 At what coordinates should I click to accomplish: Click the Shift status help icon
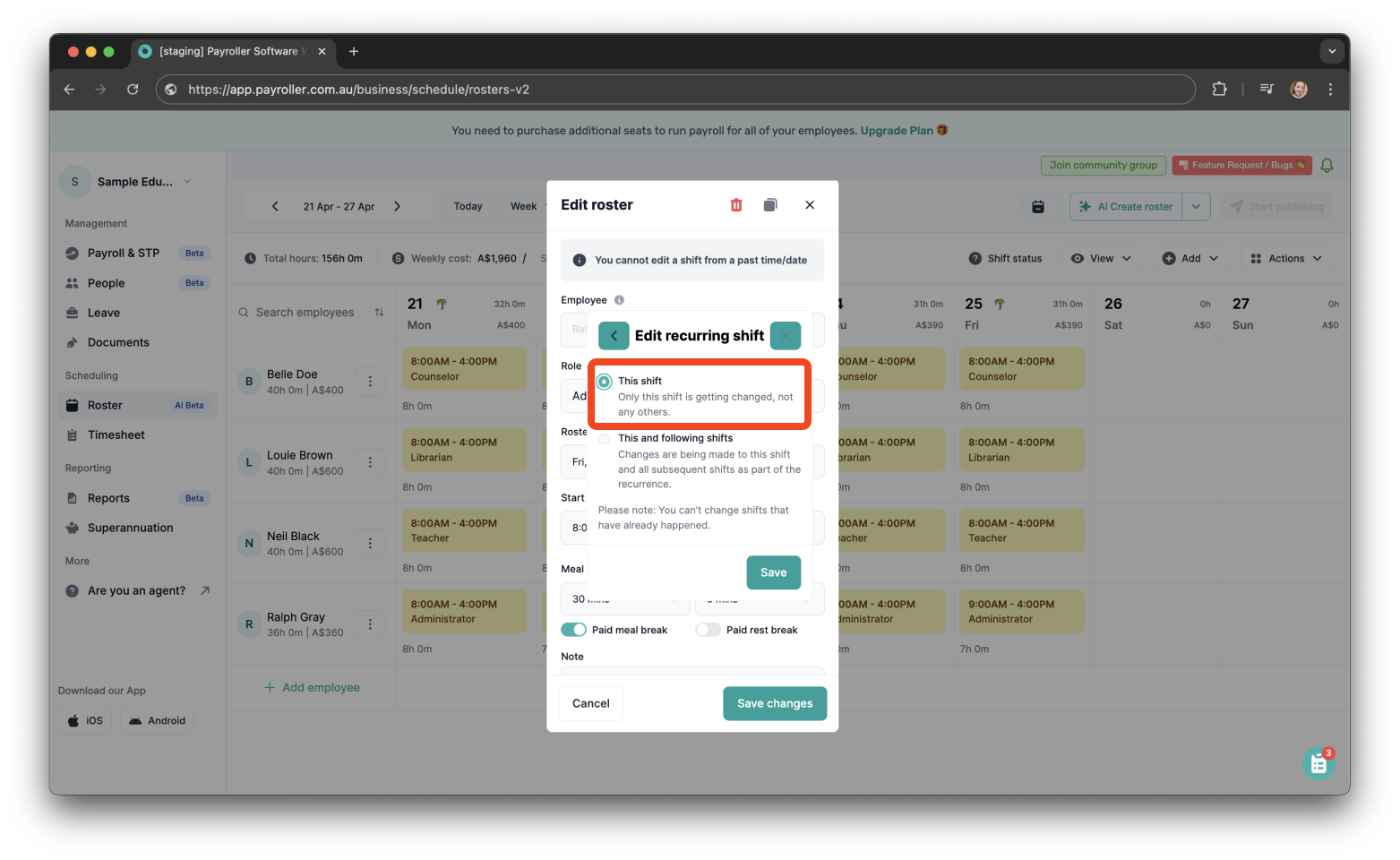pos(975,258)
